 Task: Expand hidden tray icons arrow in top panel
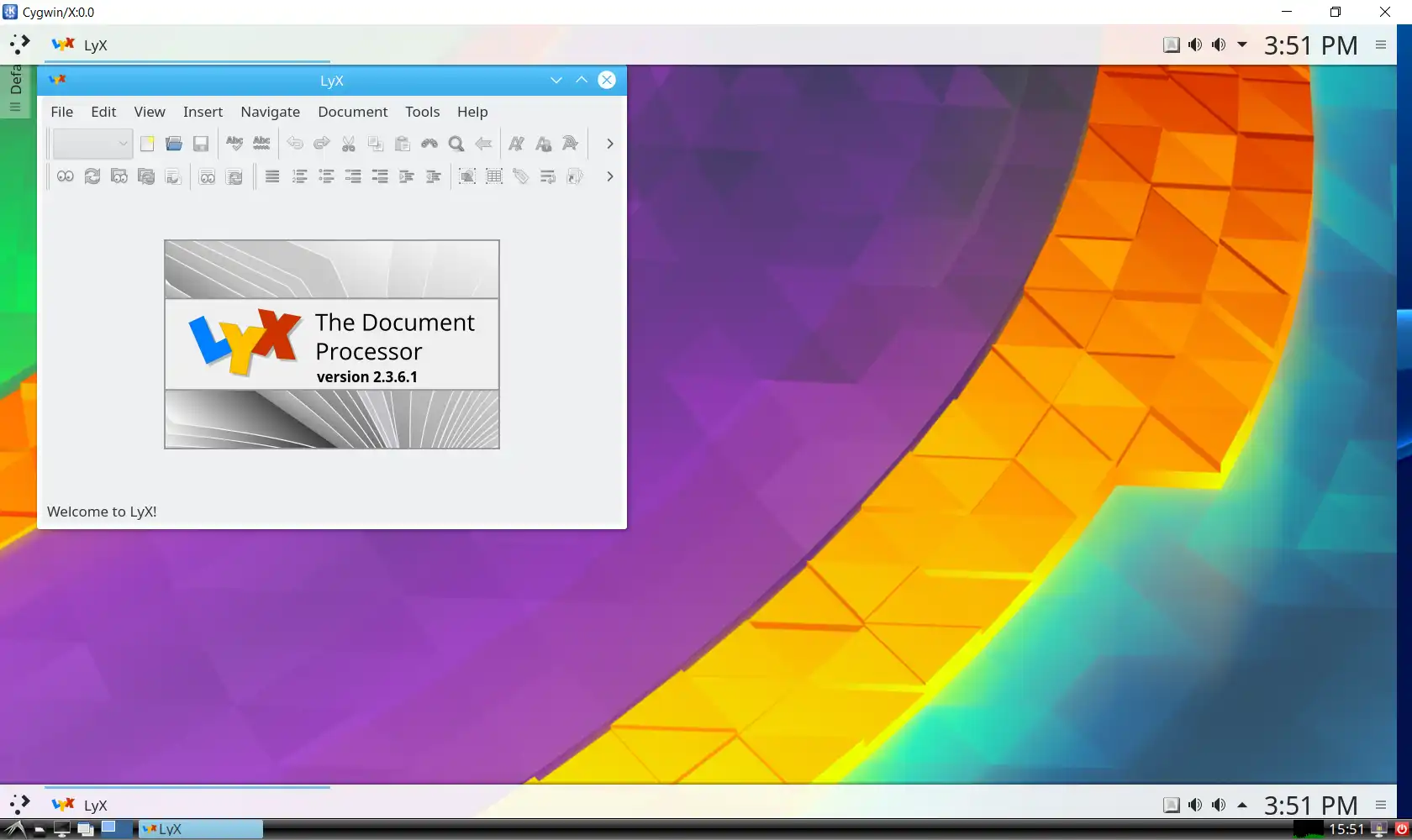pos(1242,45)
